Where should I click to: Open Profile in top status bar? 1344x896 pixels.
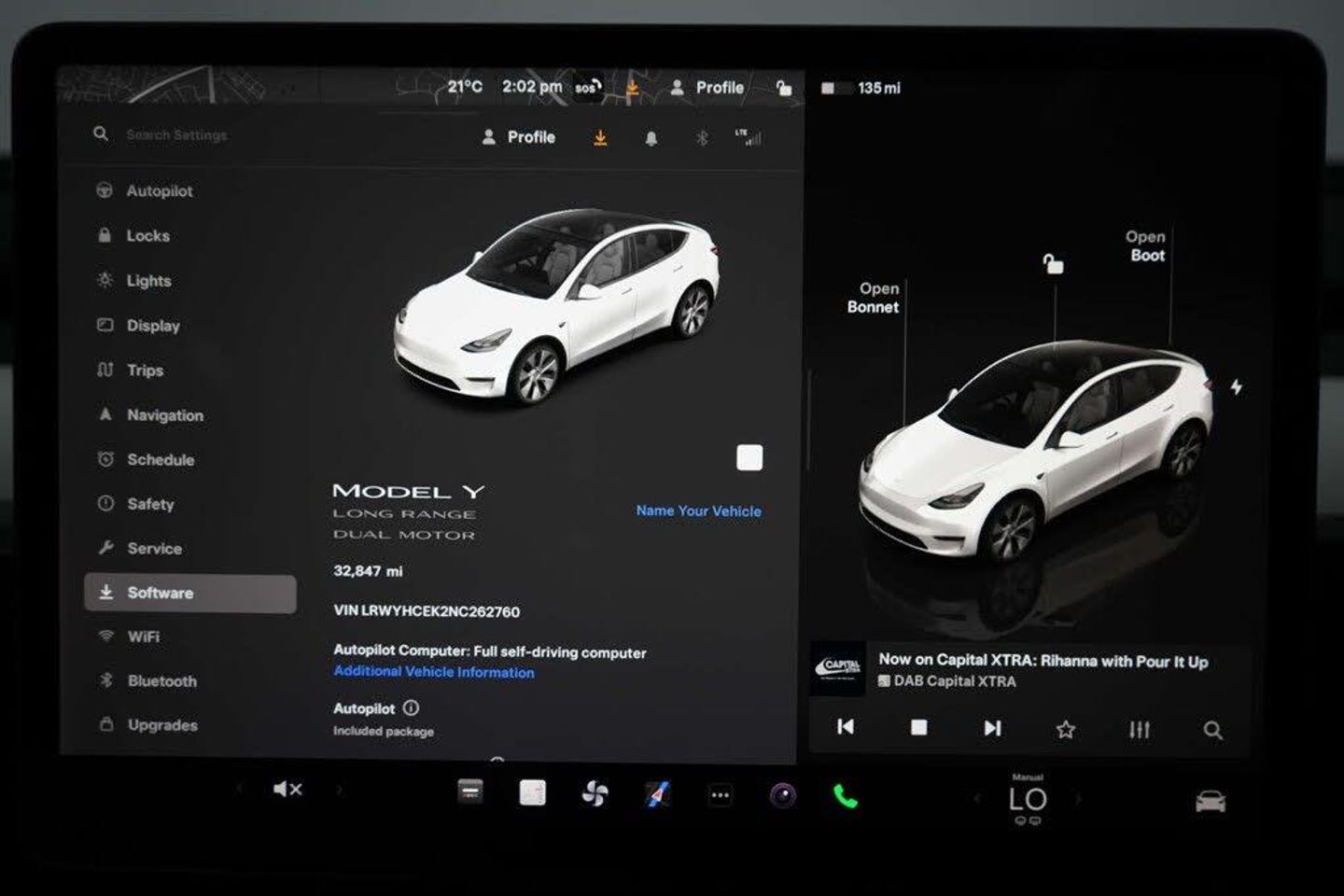pyautogui.click(x=707, y=88)
